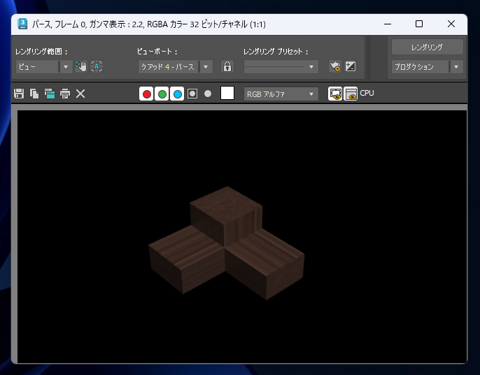
Task: Clear the rendered image with X icon
Action: pos(80,94)
